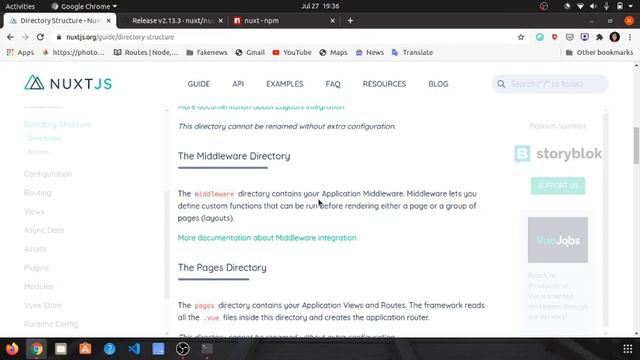Open the Apps bookmarks shortcut

click(x=20, y=52)
